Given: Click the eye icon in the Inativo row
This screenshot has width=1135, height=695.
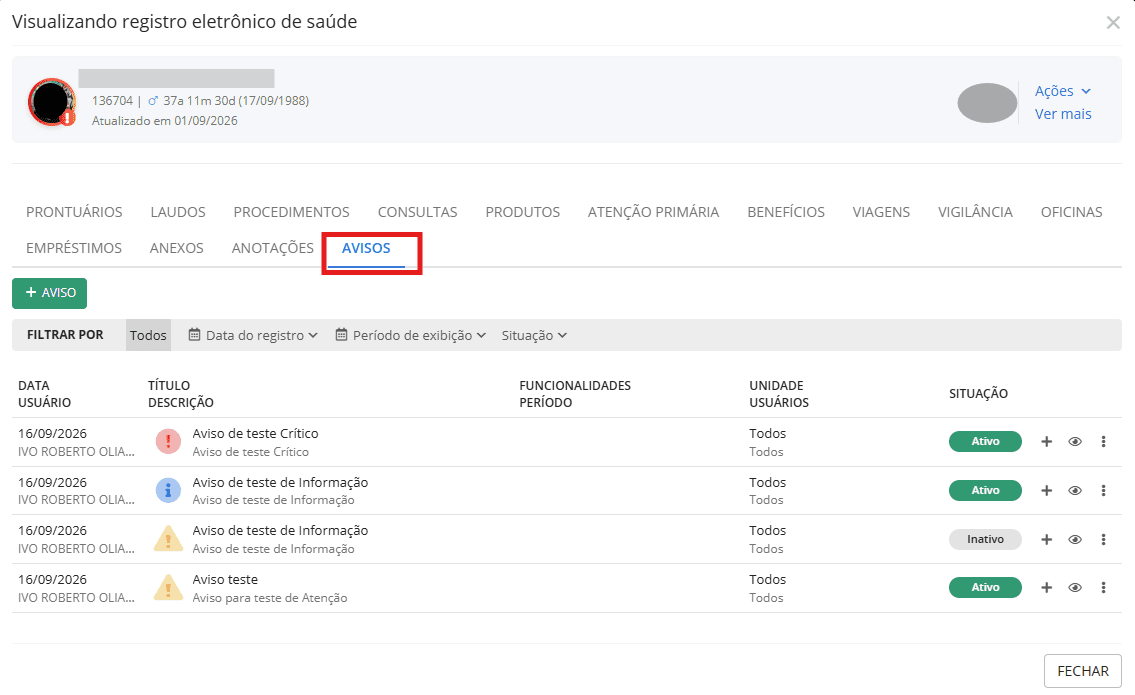Looking at the screenshot, I should pyautogui.click(x=1075, y=539).
